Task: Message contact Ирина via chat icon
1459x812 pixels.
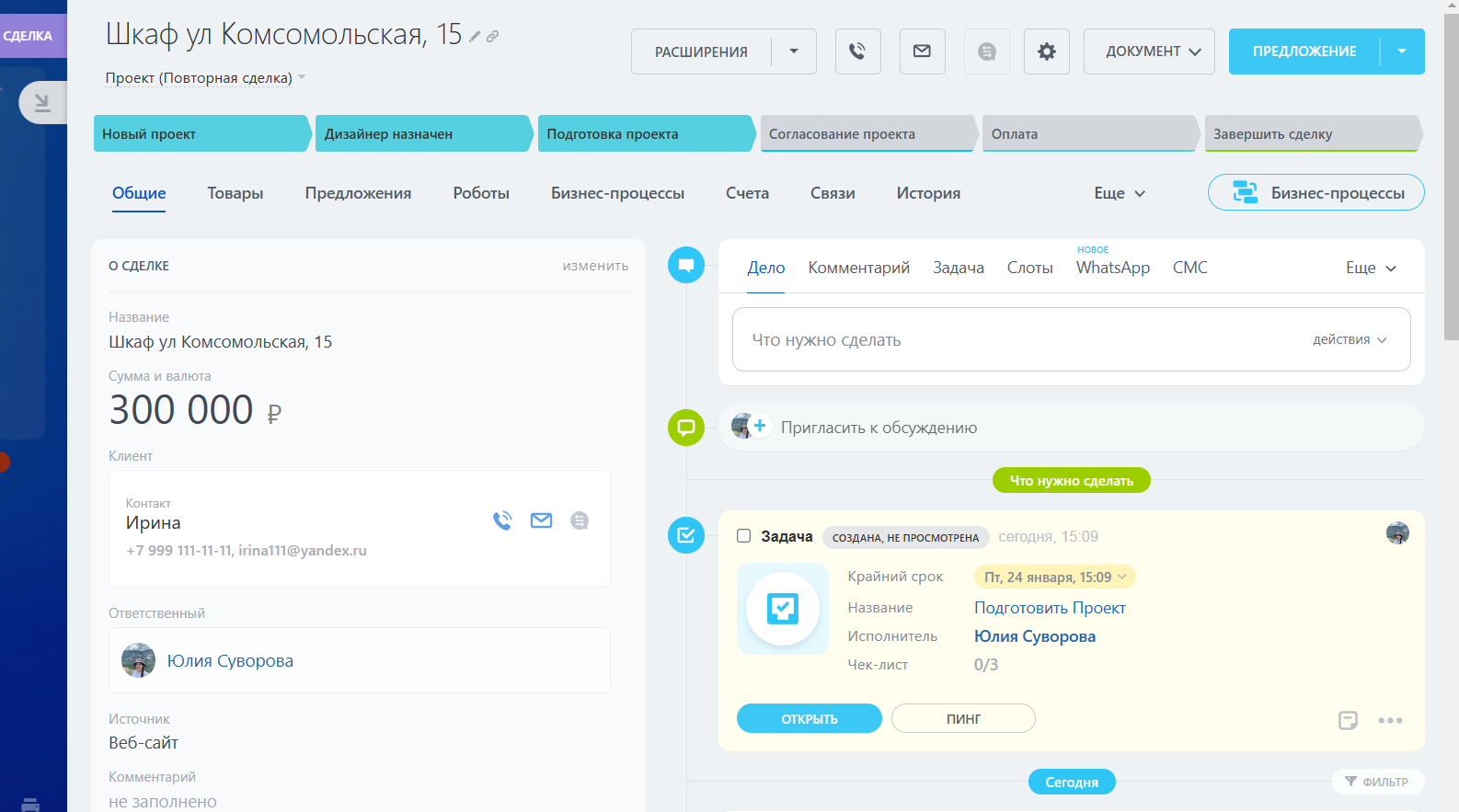Action: tap(580, 520)
